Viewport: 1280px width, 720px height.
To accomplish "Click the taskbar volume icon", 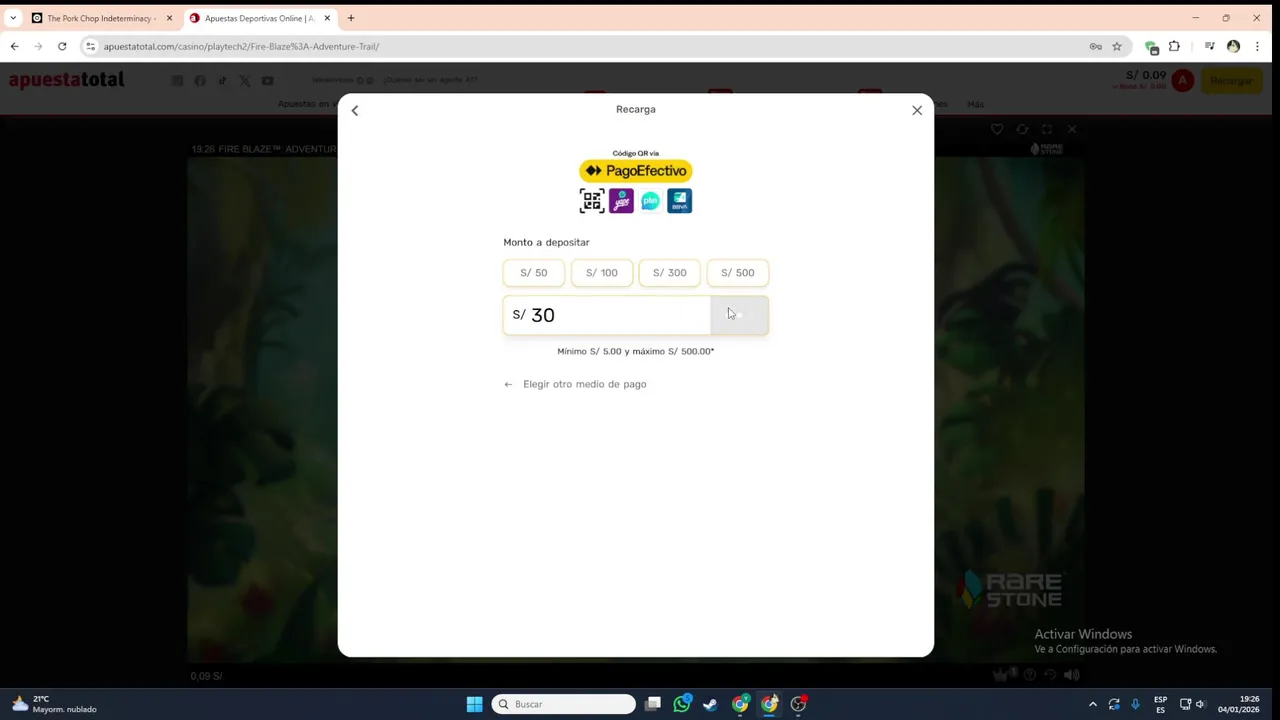I will pyautogui.click(x=1201, y=704).
